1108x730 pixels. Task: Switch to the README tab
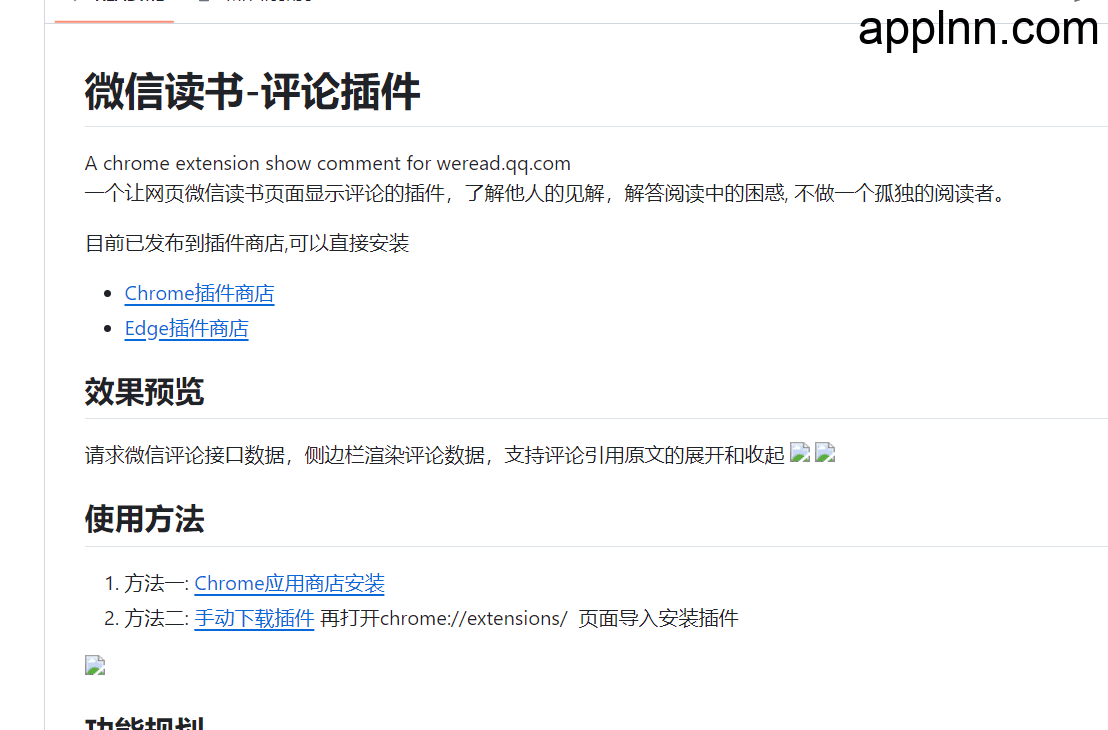click(113, 3)
